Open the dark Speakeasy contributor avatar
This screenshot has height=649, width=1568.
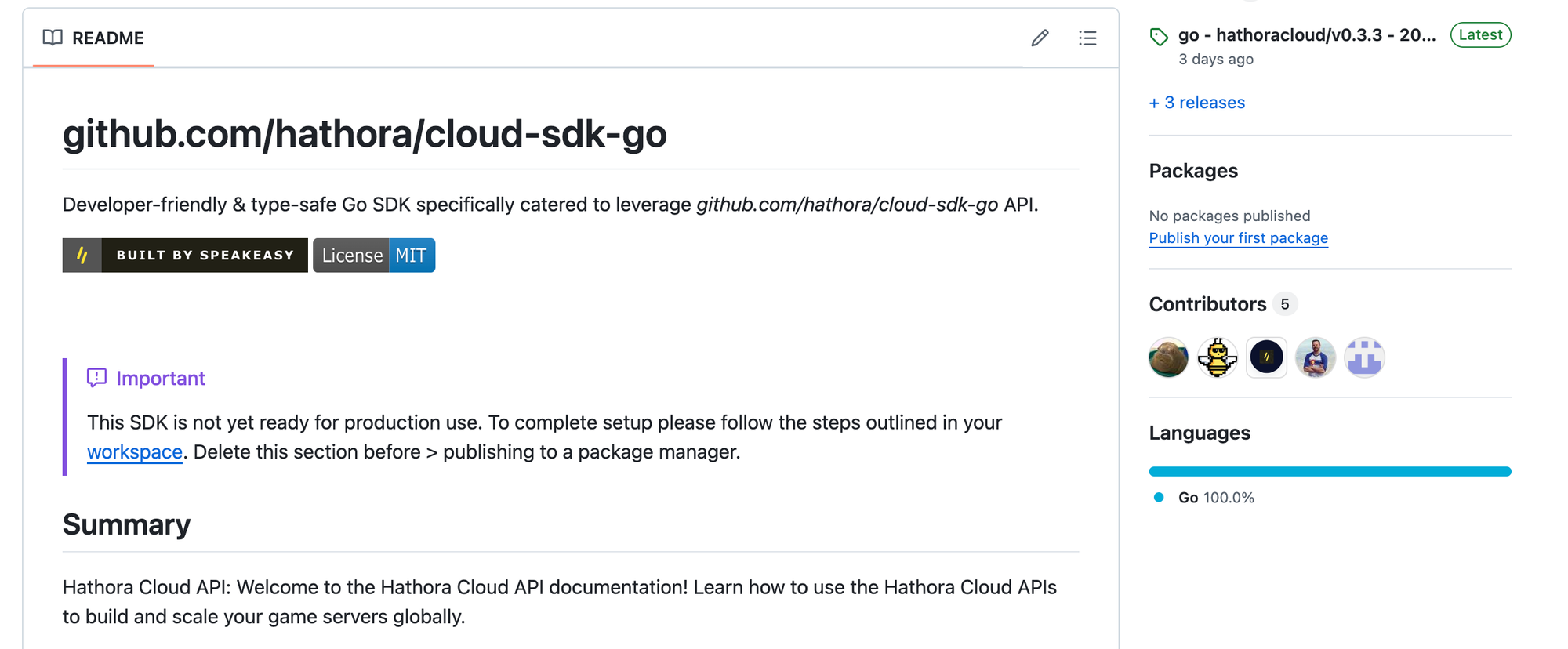click(1266, 358)
